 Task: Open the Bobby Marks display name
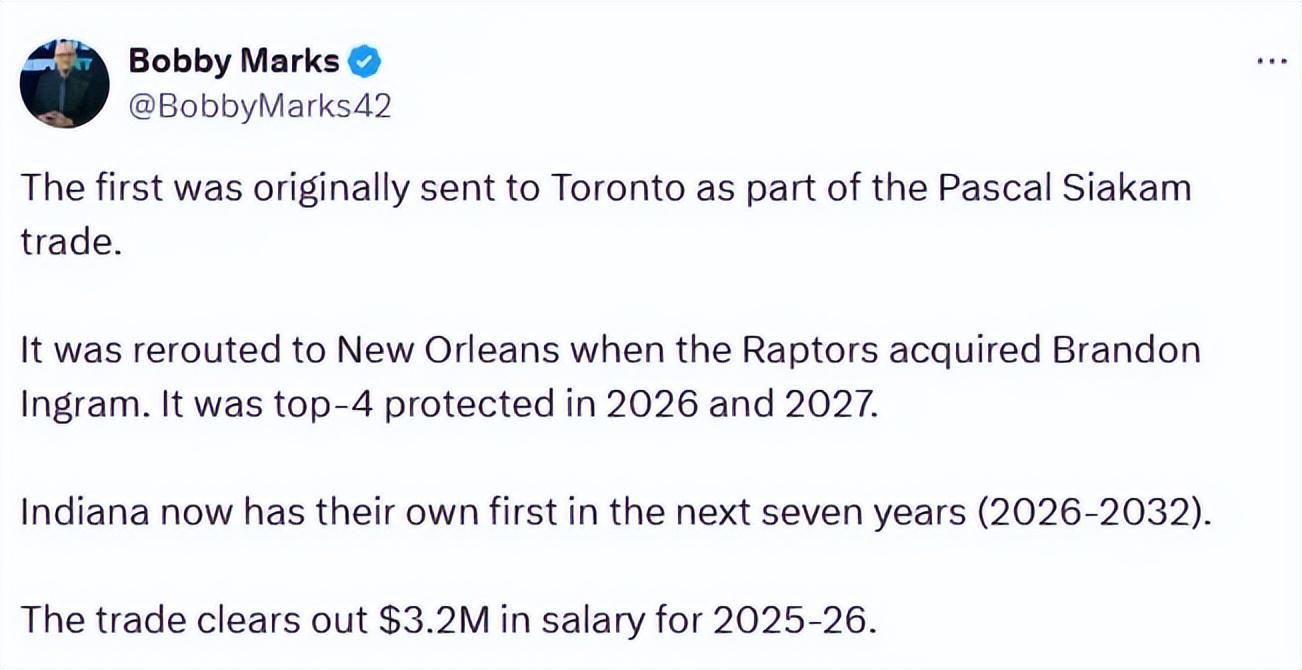coord(234,62)
